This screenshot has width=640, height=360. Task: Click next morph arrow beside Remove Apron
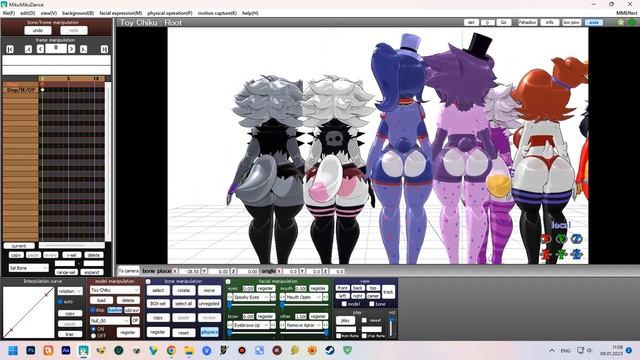tap(325, 325)
